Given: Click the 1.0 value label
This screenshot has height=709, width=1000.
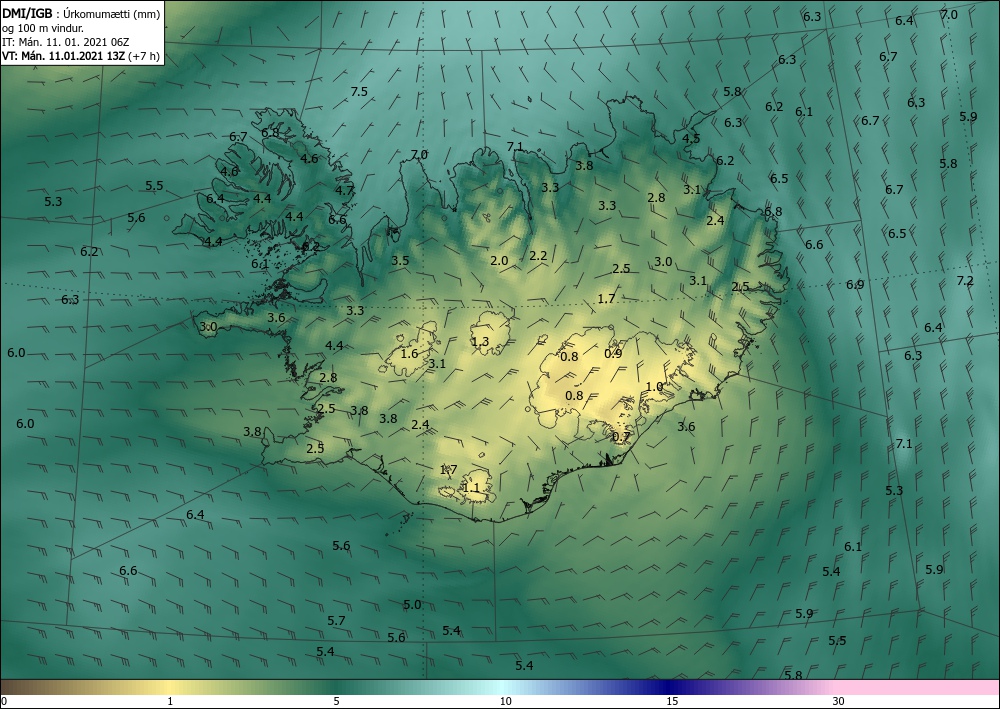Looking at the screenshot, I should 654,386.
